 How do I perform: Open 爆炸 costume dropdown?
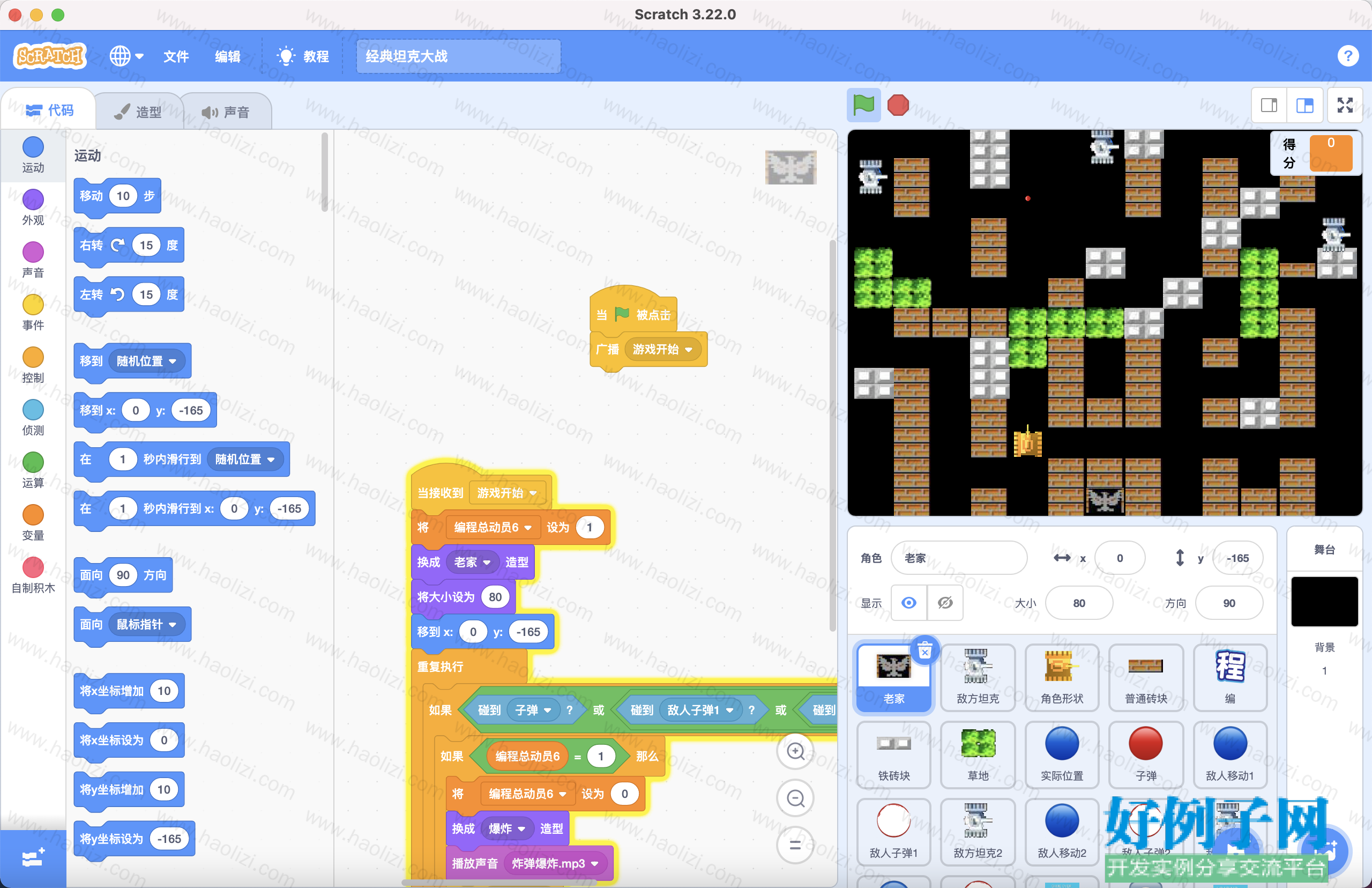506,828
